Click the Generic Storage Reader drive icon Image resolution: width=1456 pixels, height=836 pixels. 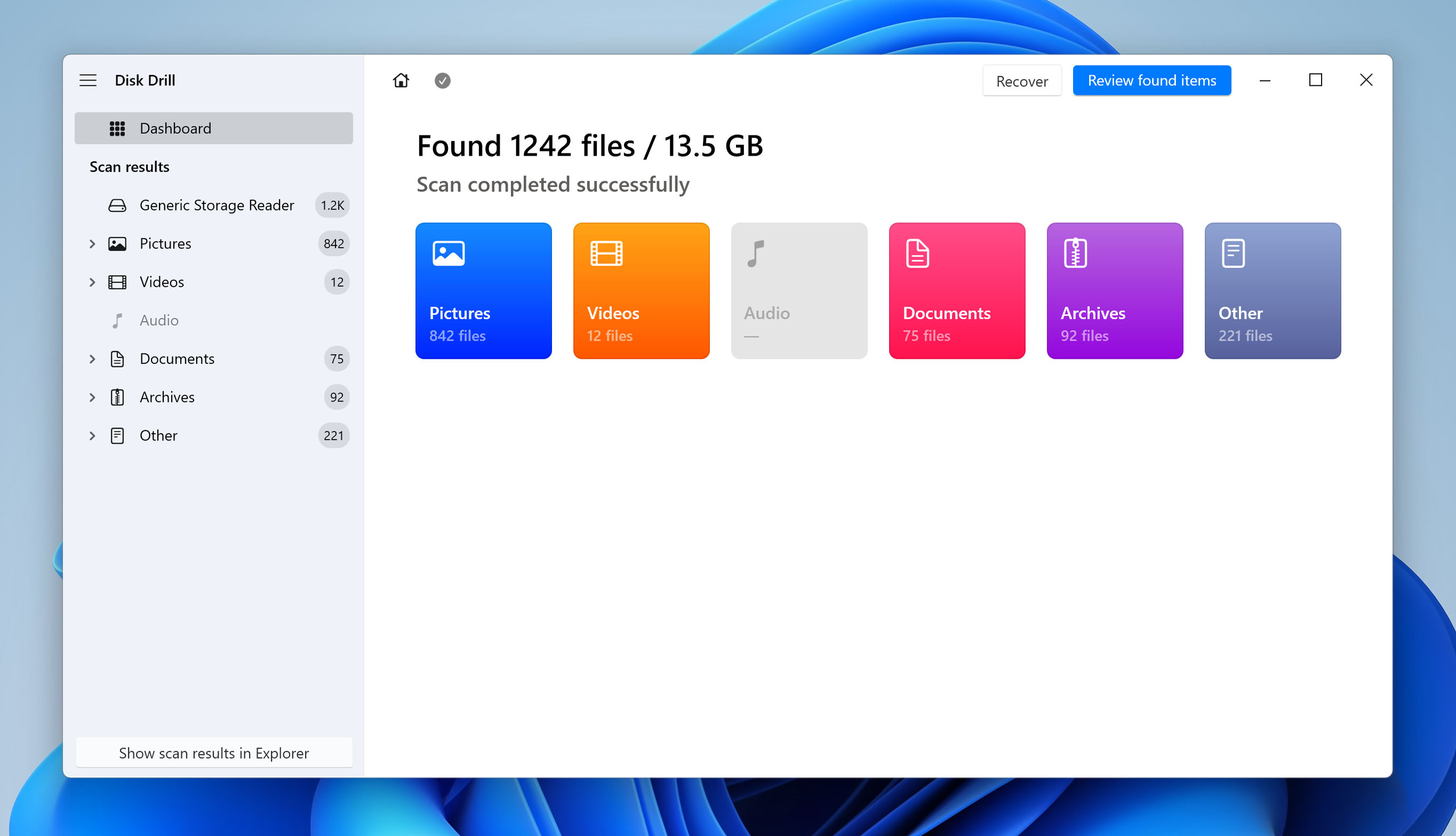click(x=117, y=206)
